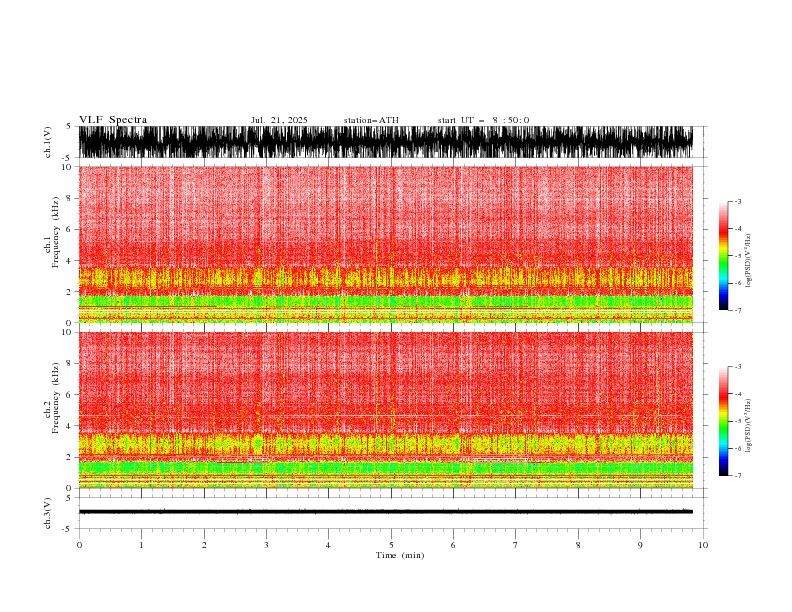Click the "-3" value on ch.2 color bar
Image resolution: width=792 pixels, height=612 pixels.
737,367
